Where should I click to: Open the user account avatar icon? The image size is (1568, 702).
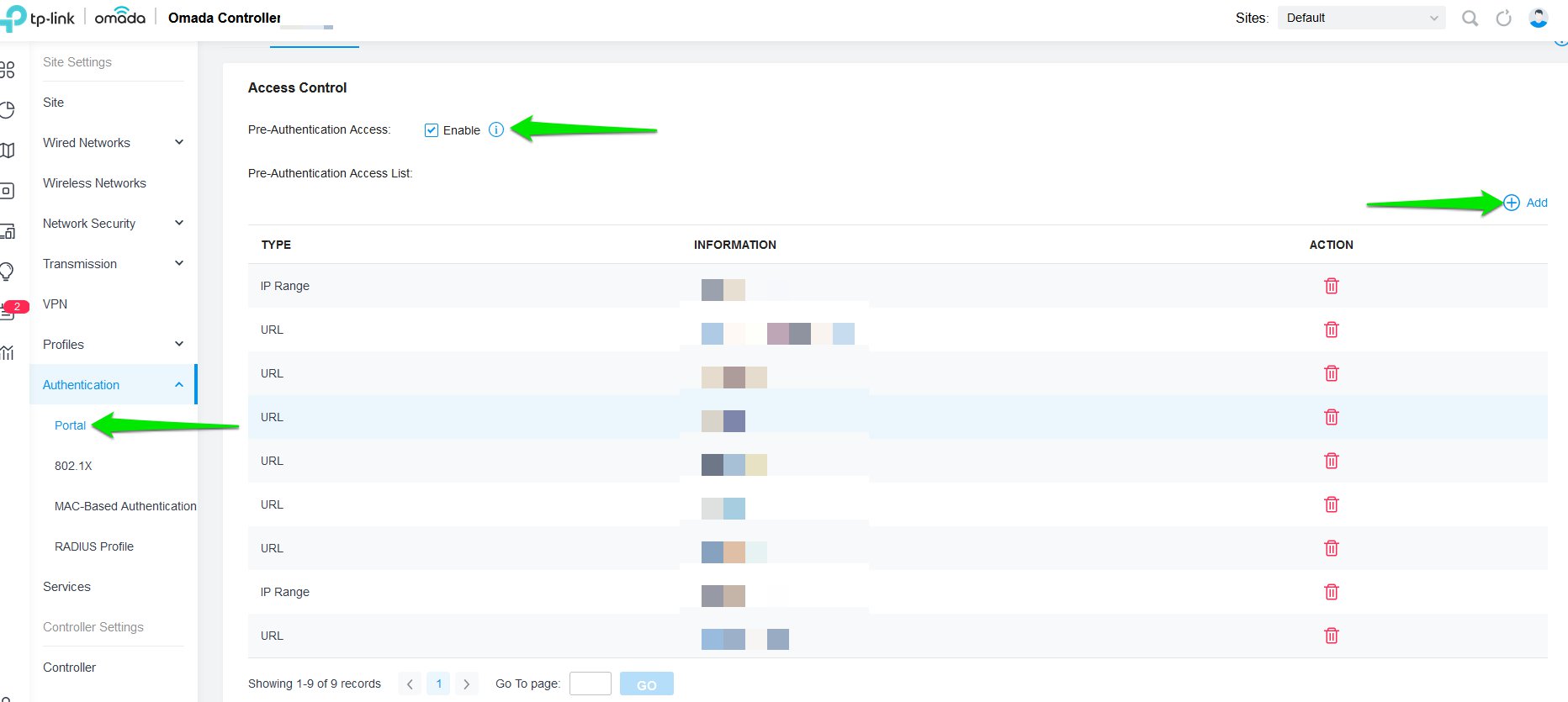click(1539, 18)
